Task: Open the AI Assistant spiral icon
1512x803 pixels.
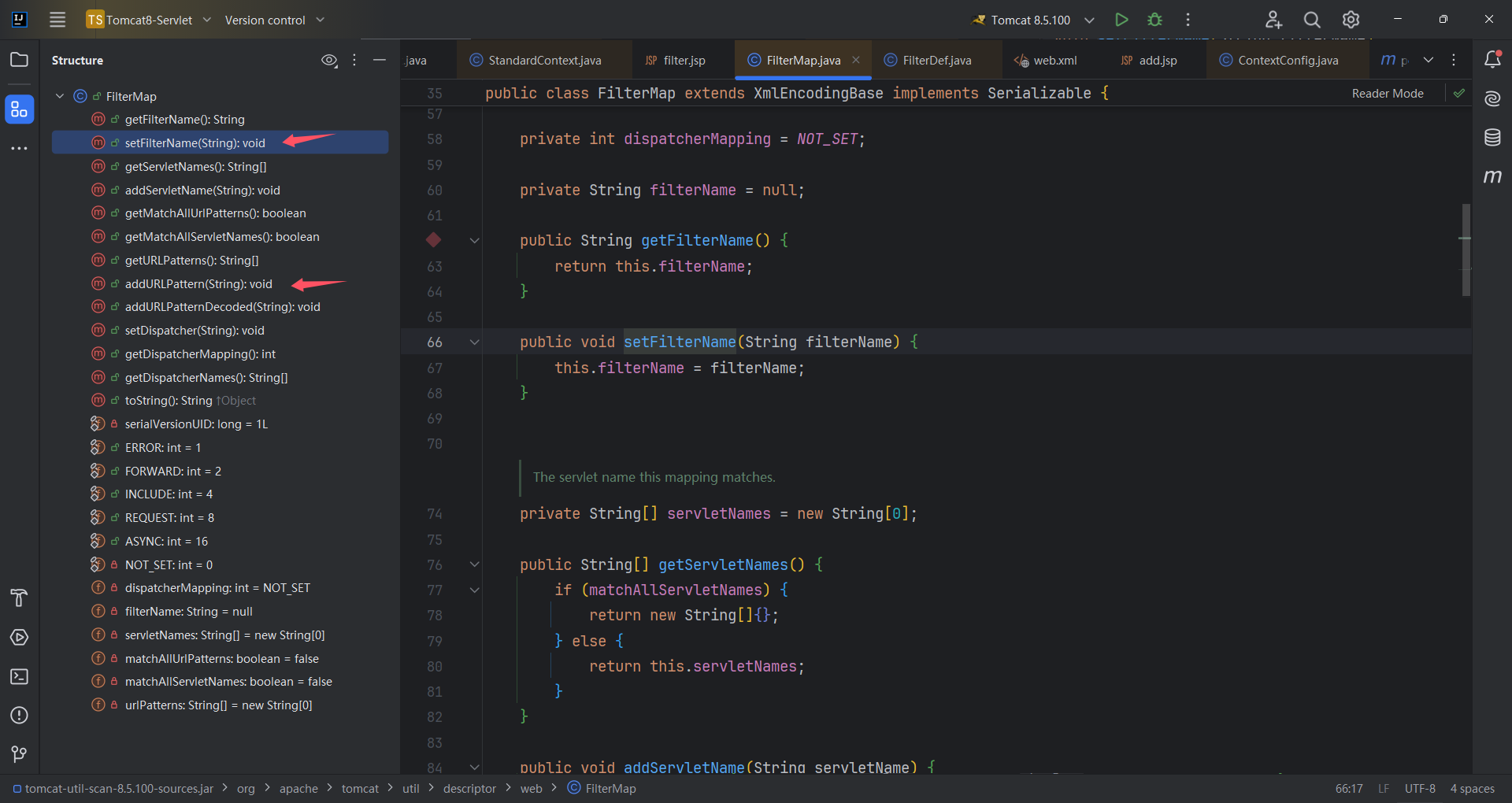Action: (1492, 98)
